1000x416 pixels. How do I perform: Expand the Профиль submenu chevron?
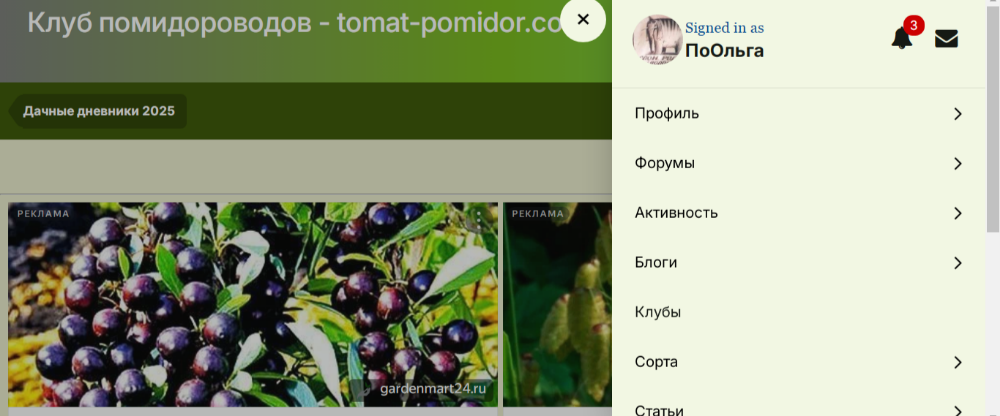click(x=957, y=114)
